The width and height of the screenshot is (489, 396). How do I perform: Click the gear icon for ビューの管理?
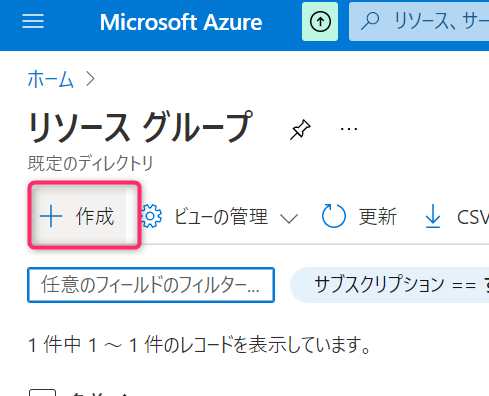coord(151,216)
